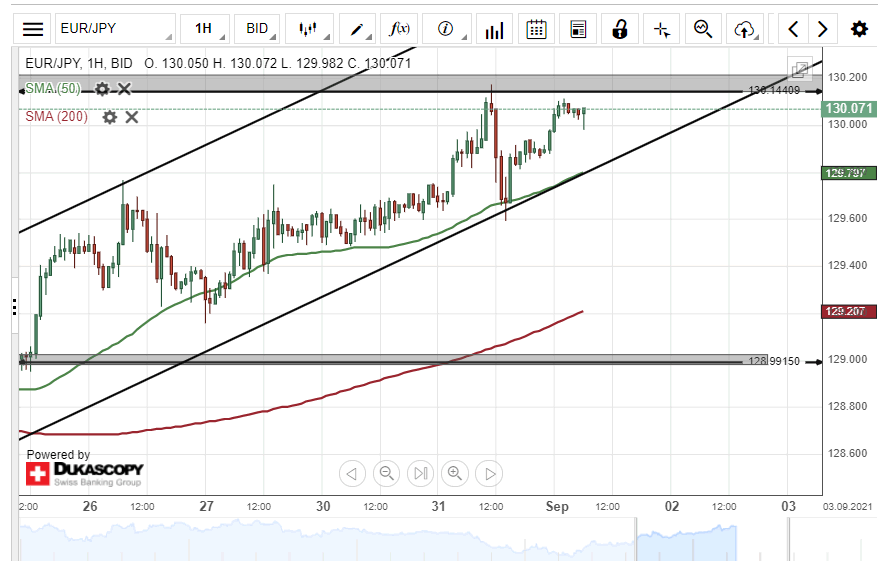The image size is (887, 571).
Task: Click the 31 date axis label
Action: click(x=438, y=506)
